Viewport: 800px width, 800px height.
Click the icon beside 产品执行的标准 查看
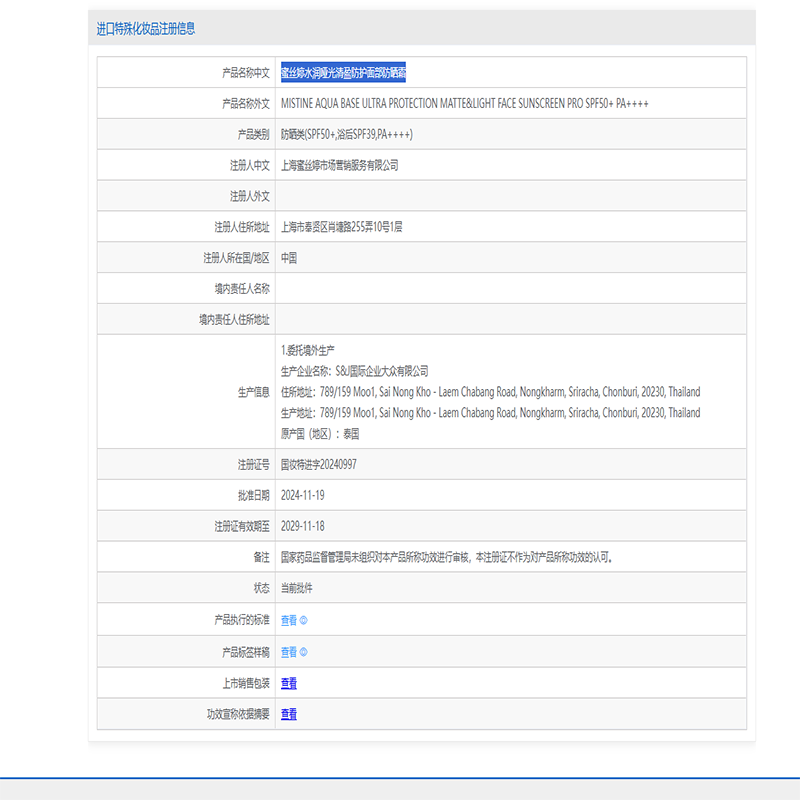click(x=304, y=620)
